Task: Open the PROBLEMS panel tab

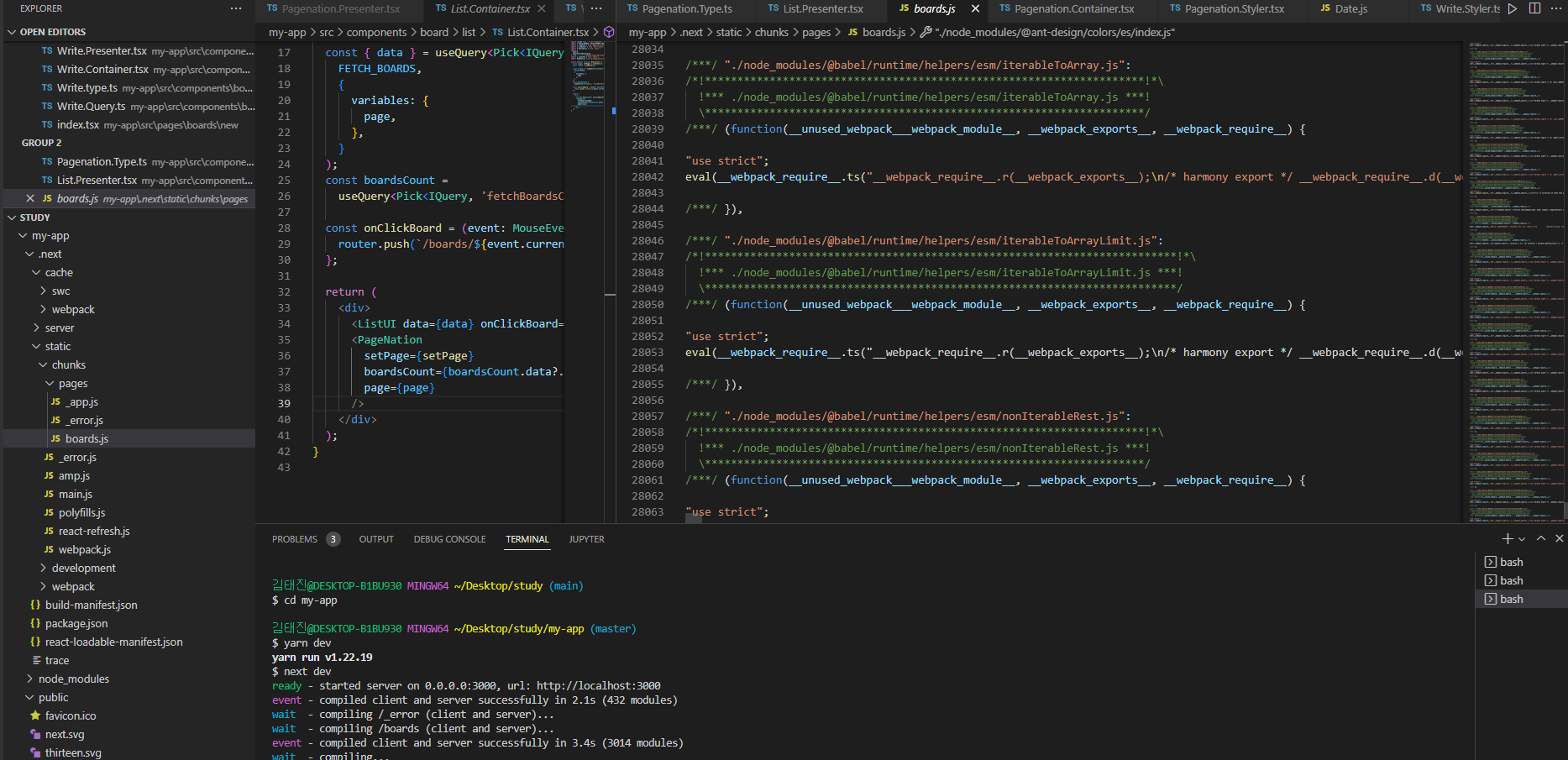Action: click(x=295, y=539)
